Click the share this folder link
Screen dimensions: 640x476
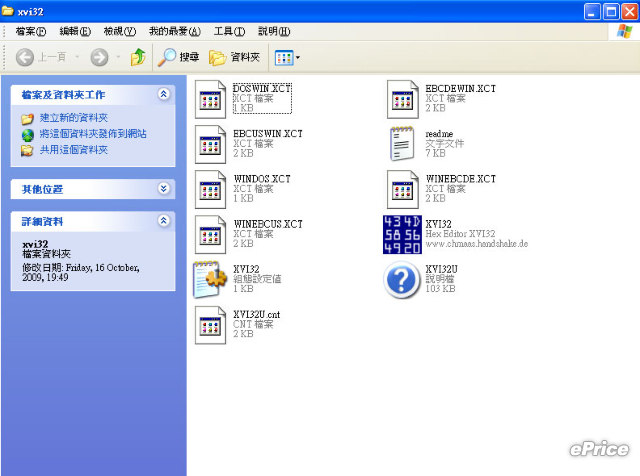pos(73,150)
